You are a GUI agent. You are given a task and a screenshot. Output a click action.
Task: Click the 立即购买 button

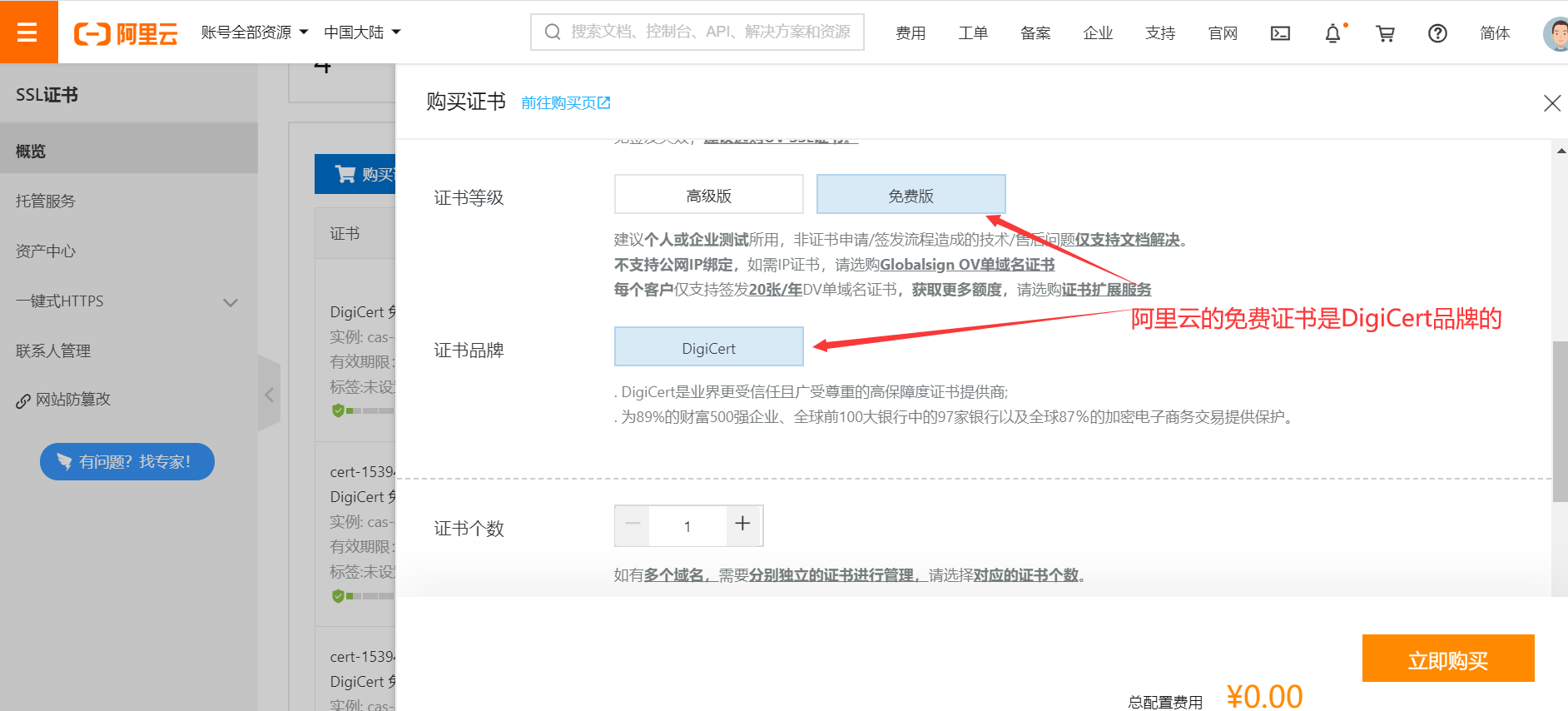tap(1448, 659)
